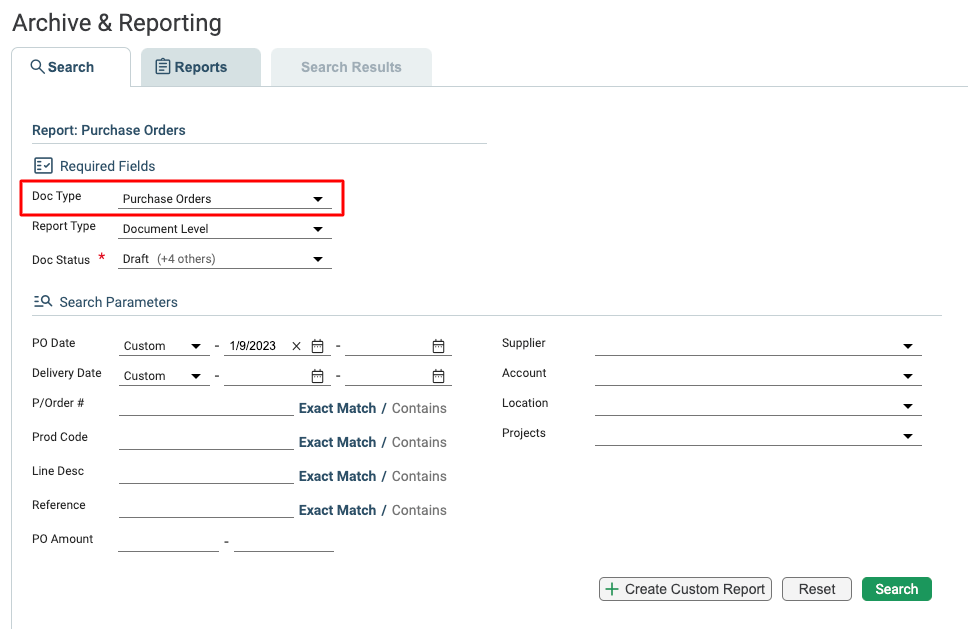Switch Line Desc matching to Contains
The height and width of the screenshot is (629, 968).
(x=419, y=476)
